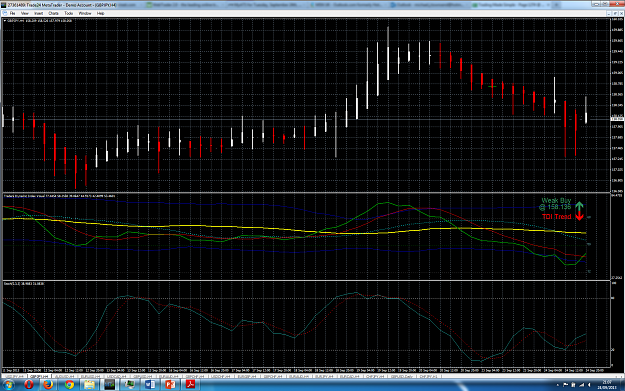Open the Windows Start menu

8,385
